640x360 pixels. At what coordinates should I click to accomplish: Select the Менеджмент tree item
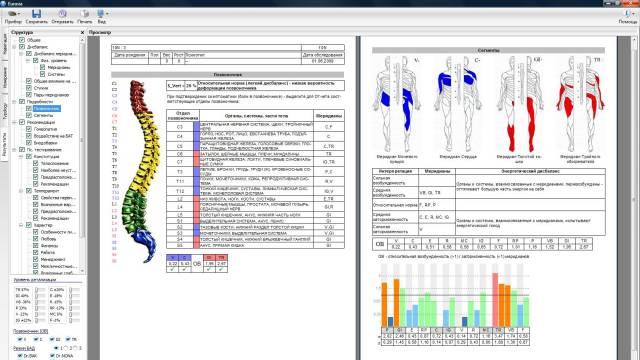click(x=53, y=260)
